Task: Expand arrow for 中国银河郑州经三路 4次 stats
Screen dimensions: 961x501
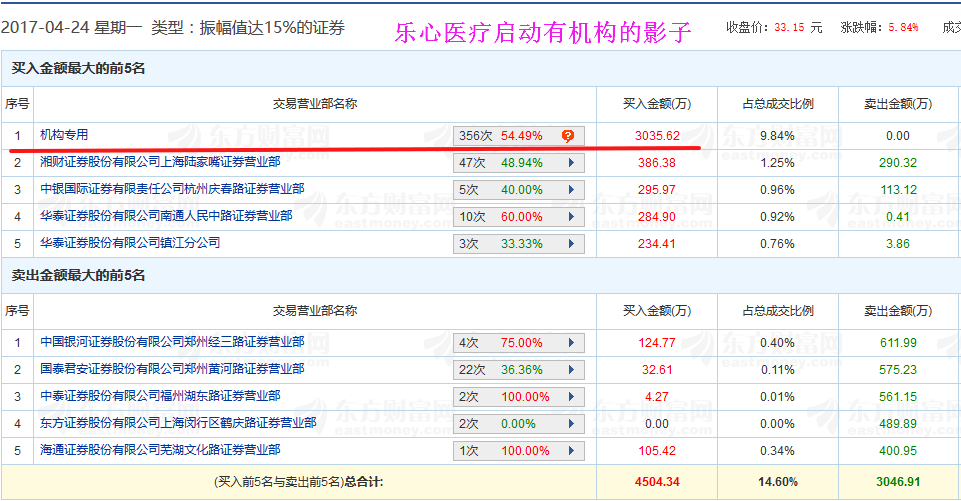Action: [571, 343]
